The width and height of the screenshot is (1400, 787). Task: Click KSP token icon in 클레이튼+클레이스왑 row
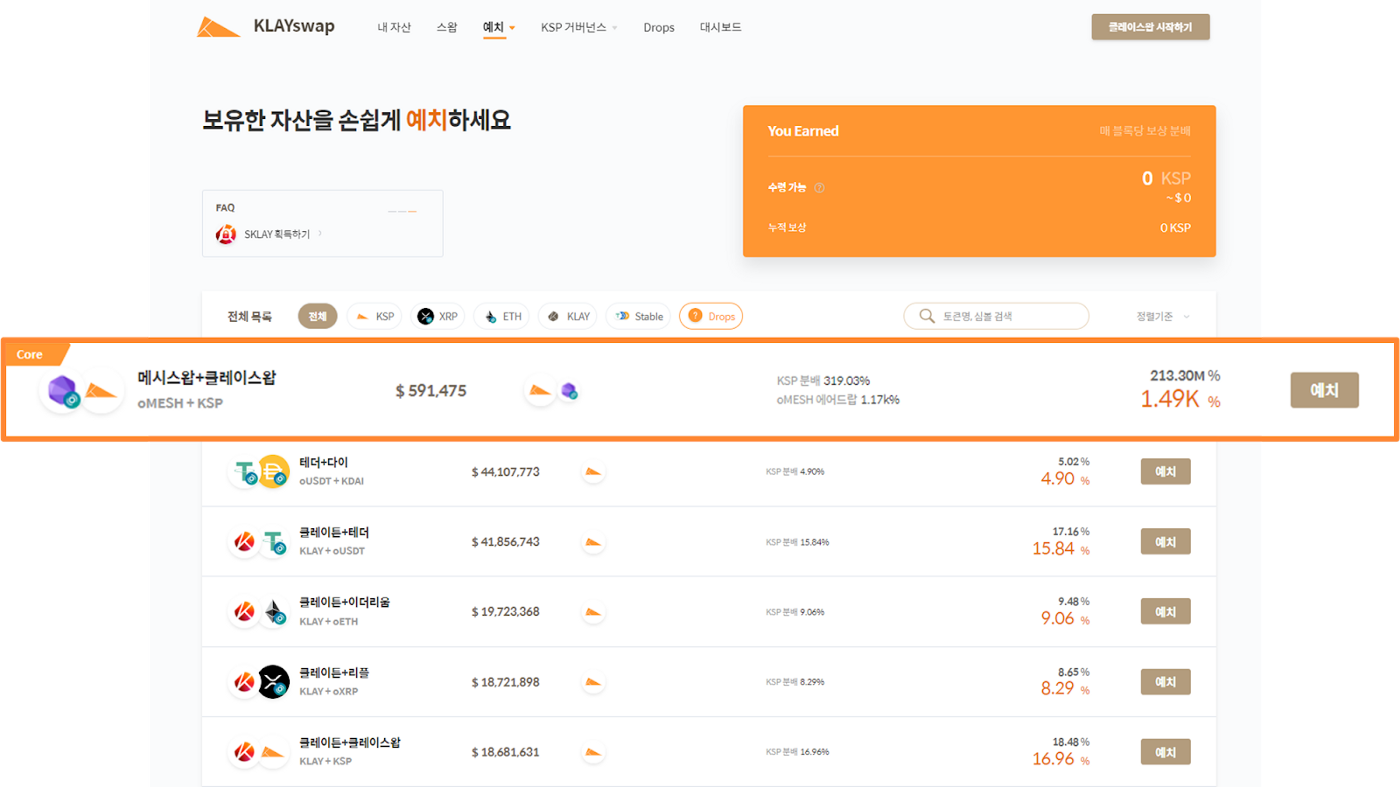pos(273,751)
